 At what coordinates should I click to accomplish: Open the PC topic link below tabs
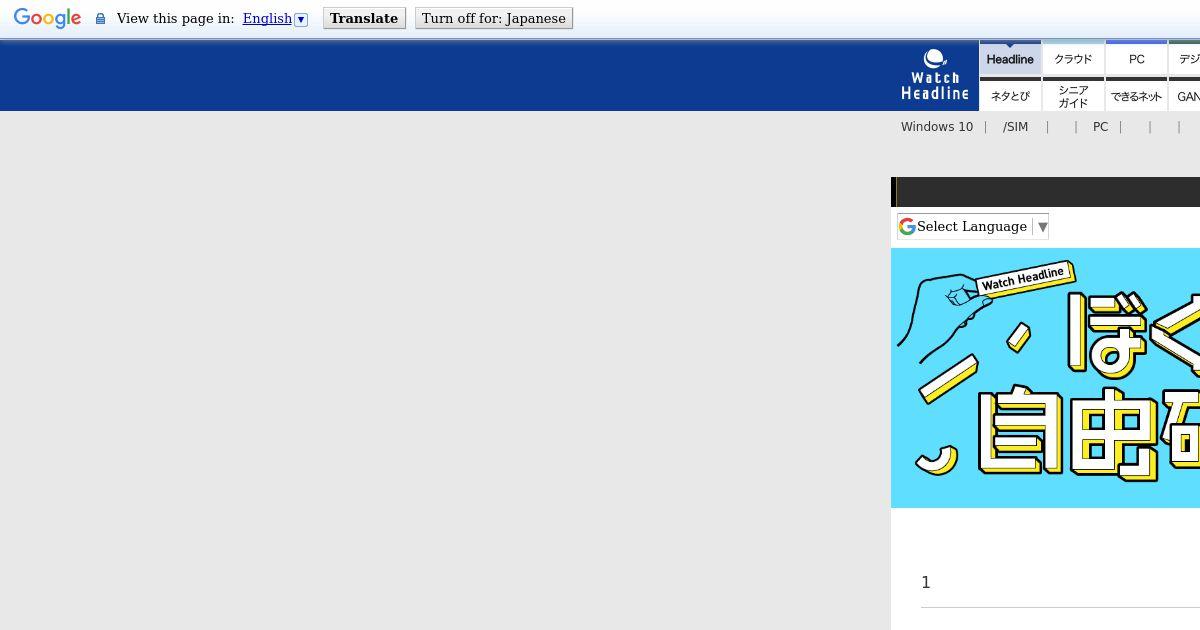pos(1100,127)
